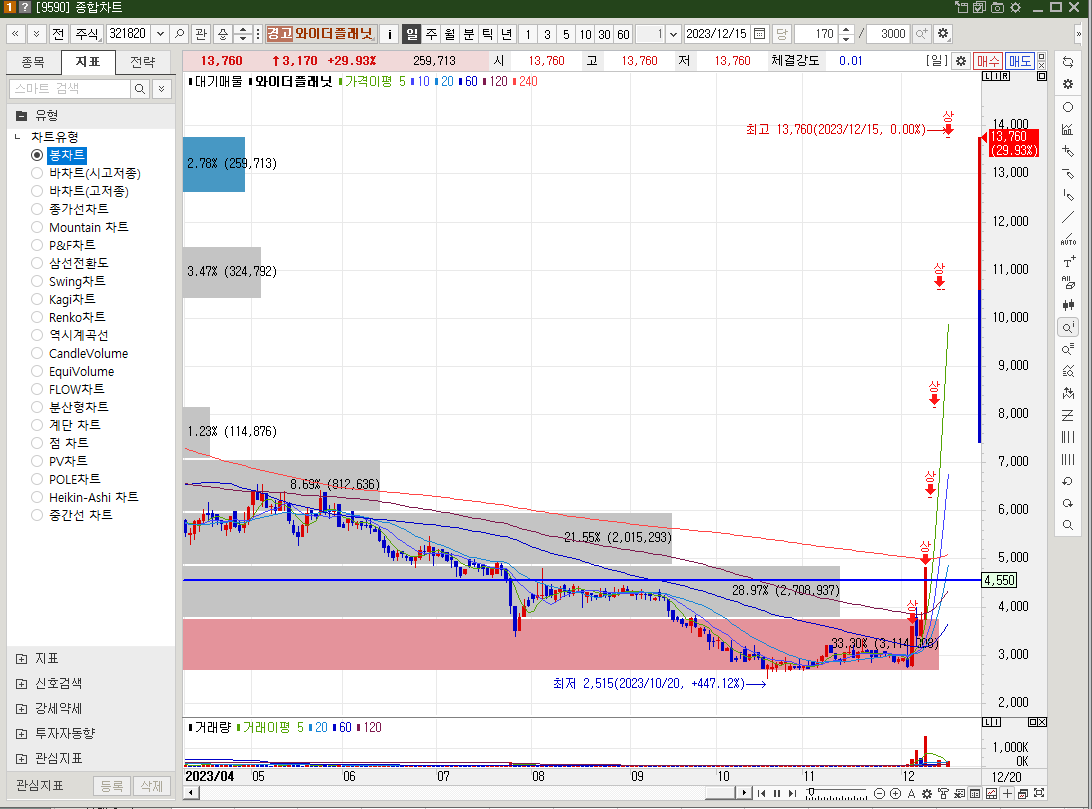Open dropdown arrow next to period value 1
Screen dimensions: 1092x809
[673, 33]
